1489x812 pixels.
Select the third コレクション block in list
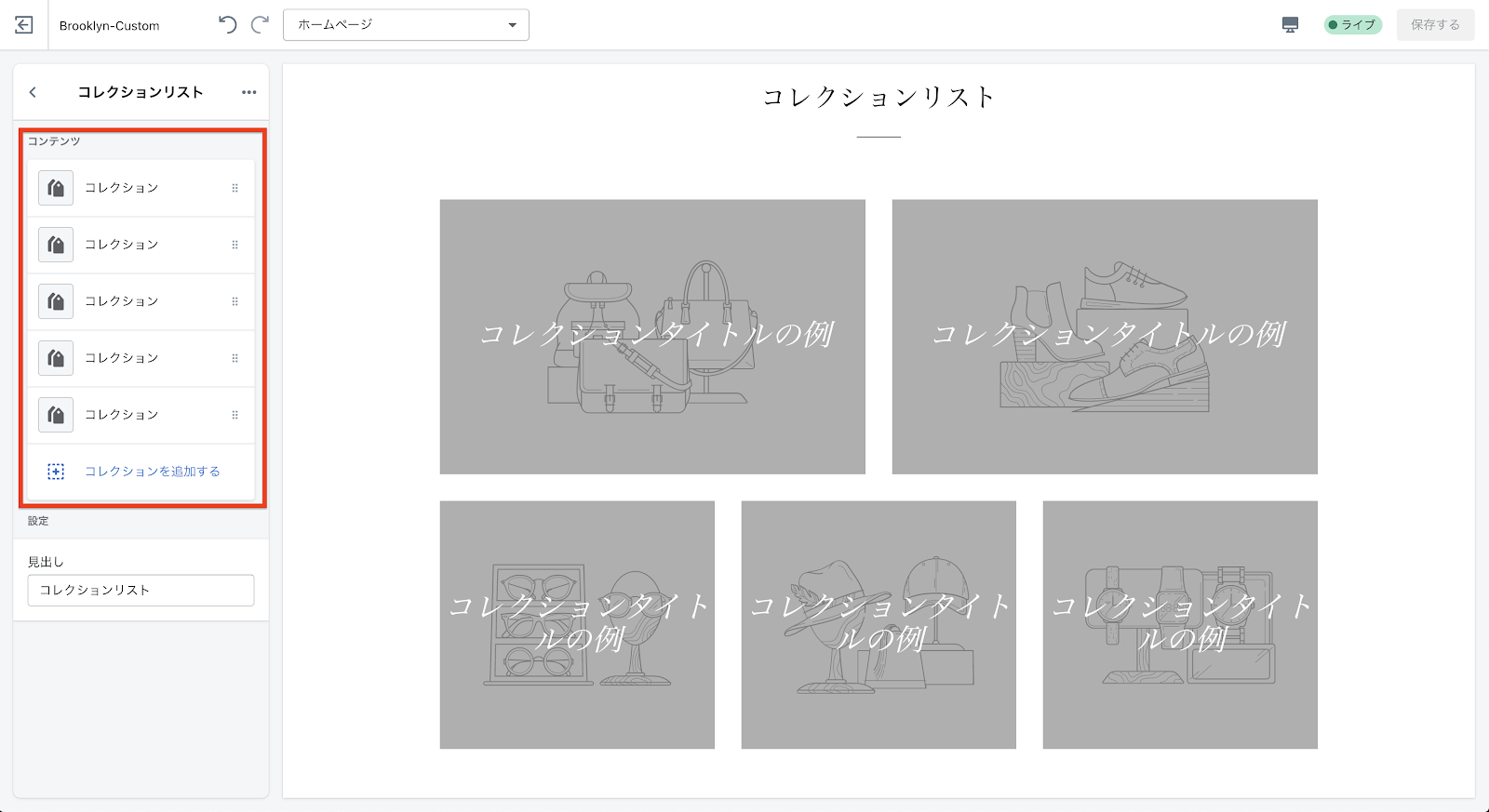[x=122, y=301]
